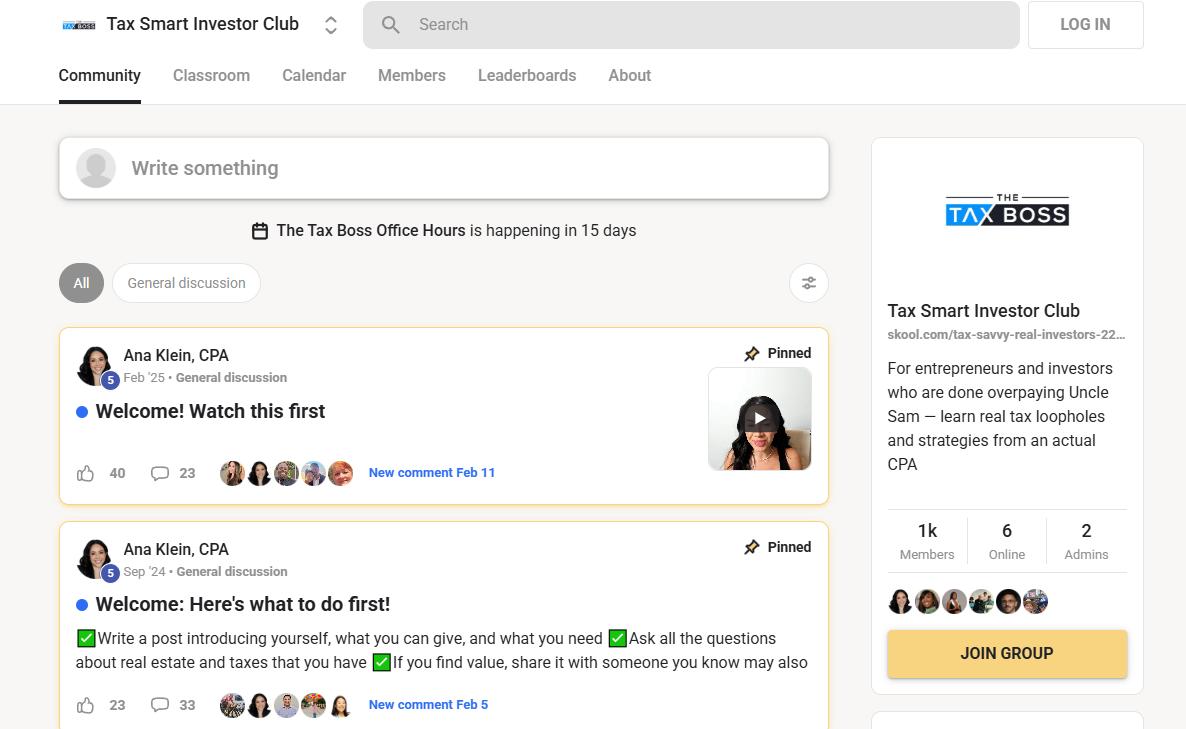Click the 1k Members stat
Screen dimensions: 1186x729
[x=927, y=541]
